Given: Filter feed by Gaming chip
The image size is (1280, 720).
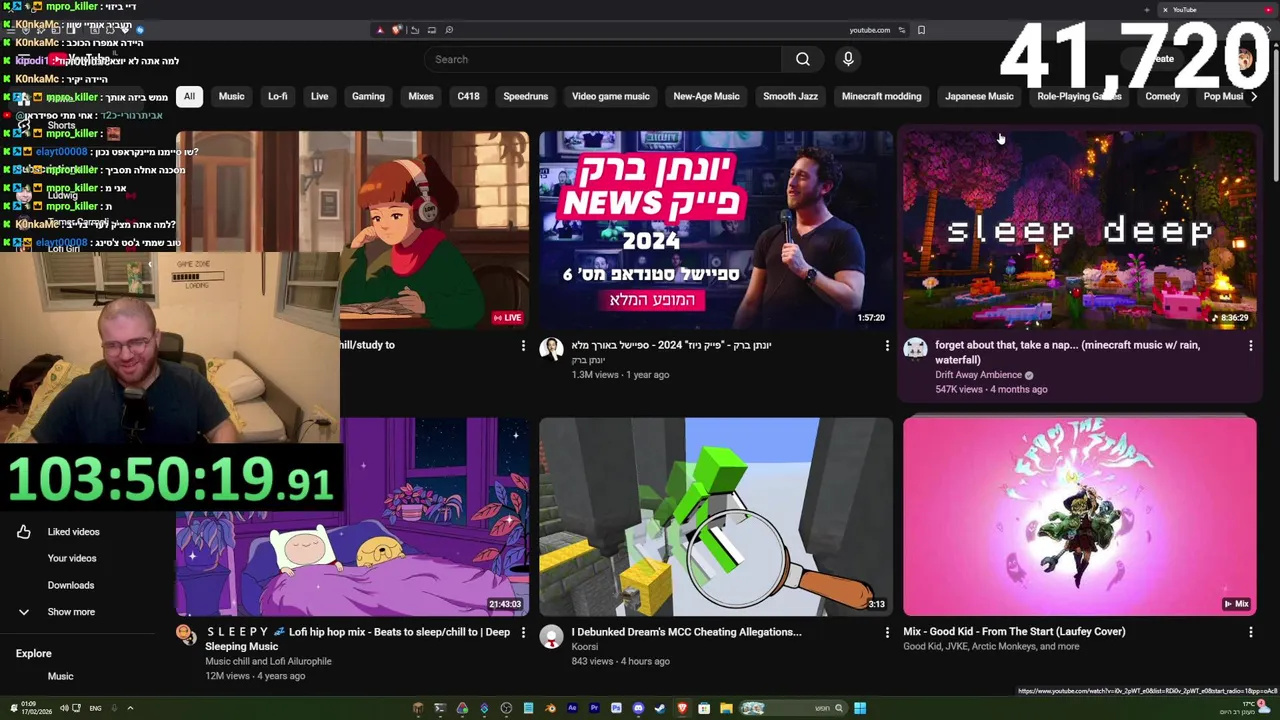Looking at the screenshot, I should coord(368,97).
